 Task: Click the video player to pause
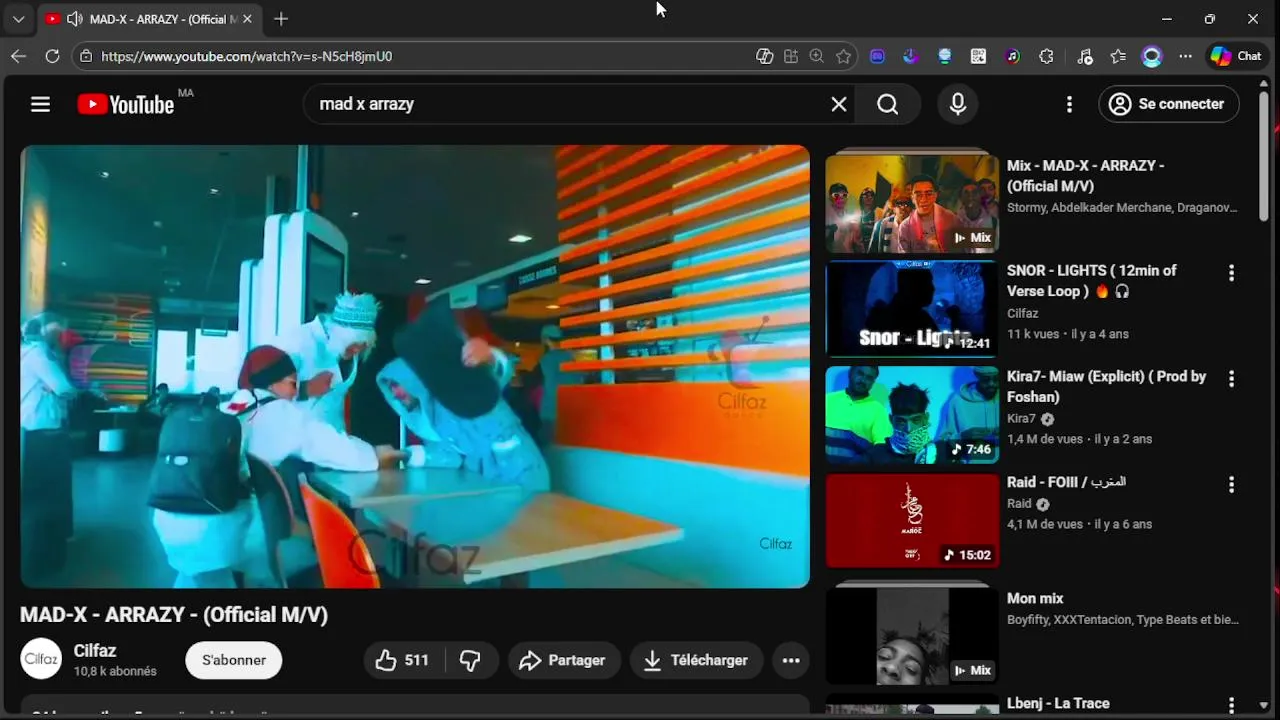(x=415, y=366)
